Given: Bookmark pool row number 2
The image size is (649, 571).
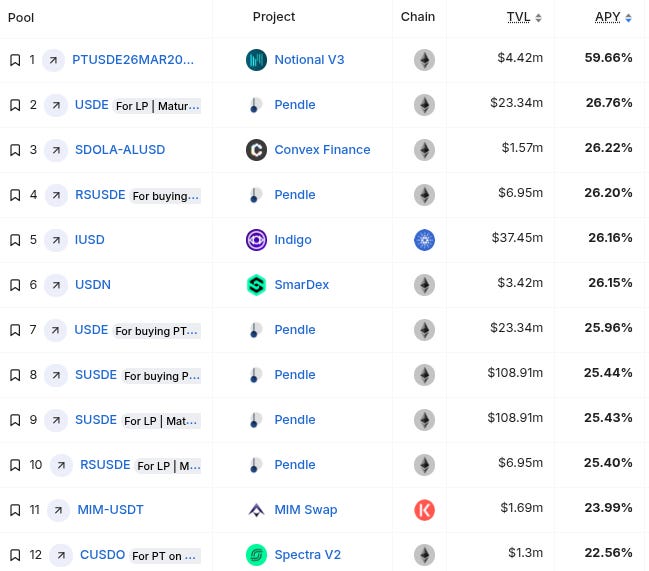Looking at the screenshot, I should [x=15, y=105].
